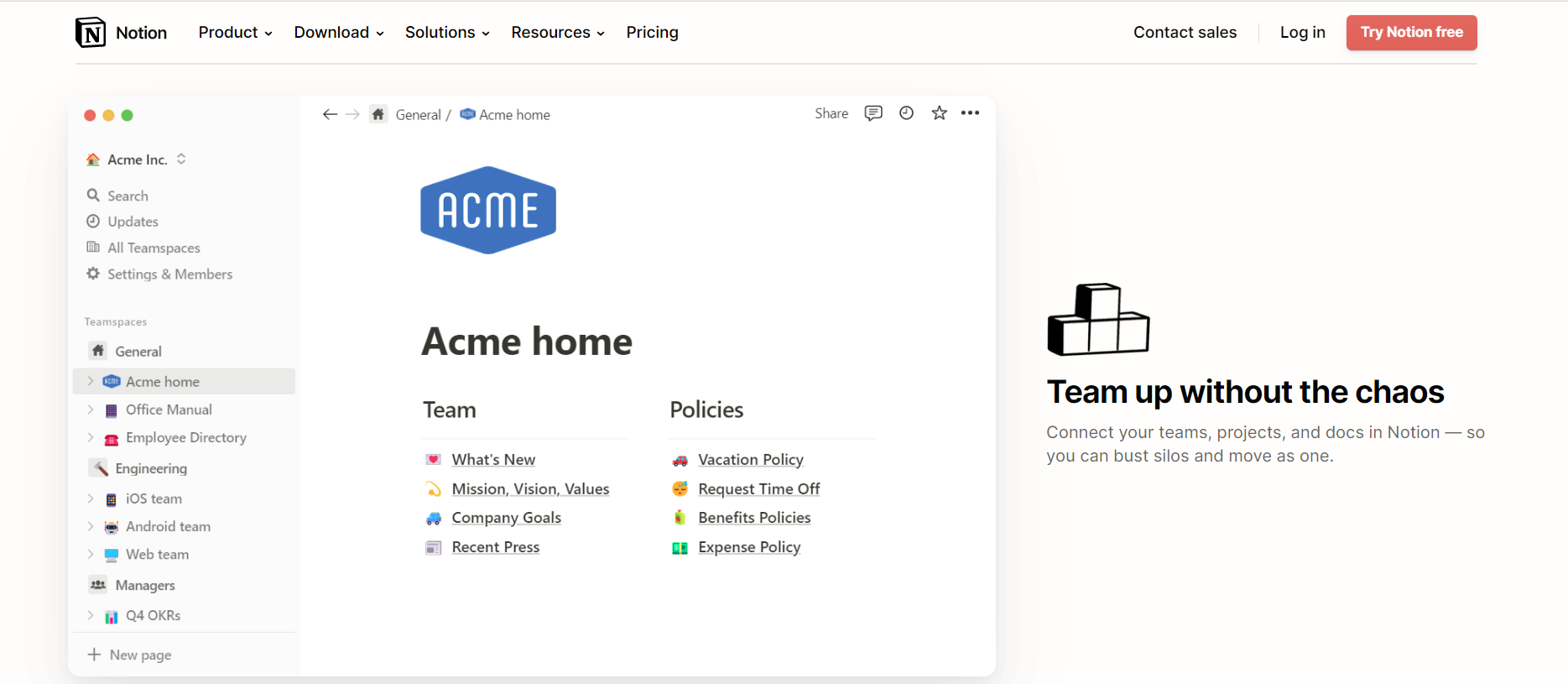Open the Expense Policy link
Screen dimensions: 1568x684
pos(749,547)
